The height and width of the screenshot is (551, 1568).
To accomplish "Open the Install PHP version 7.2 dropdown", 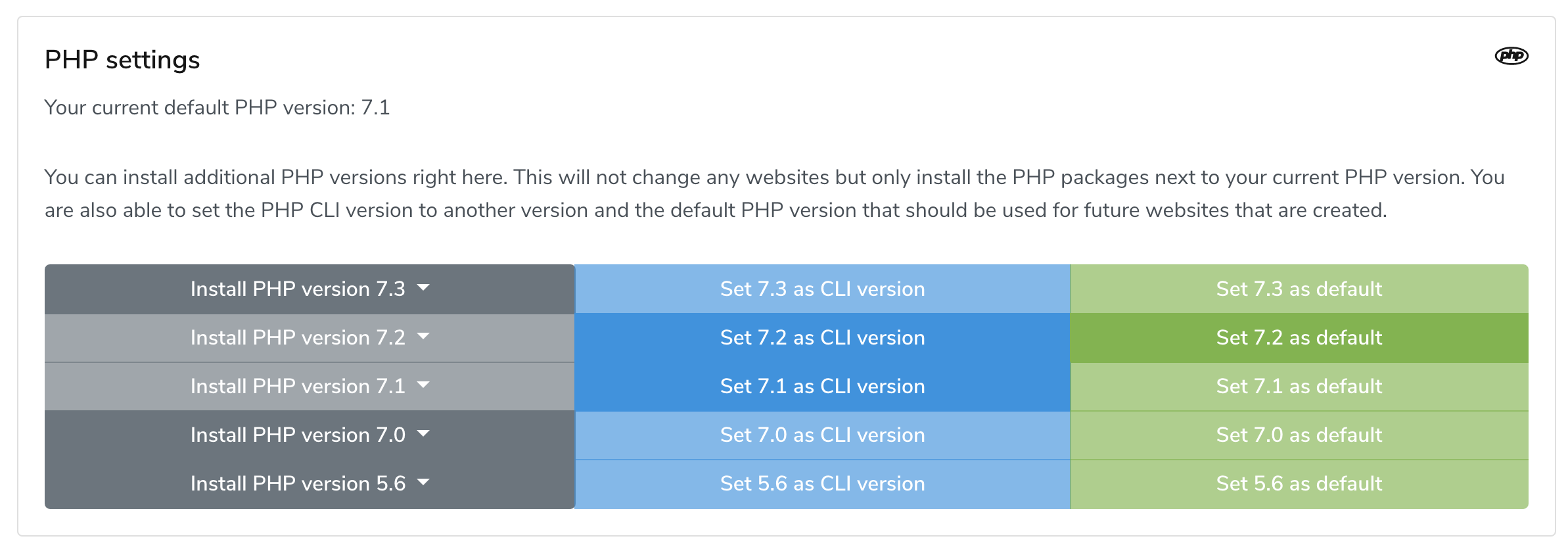I will point(310,337).
